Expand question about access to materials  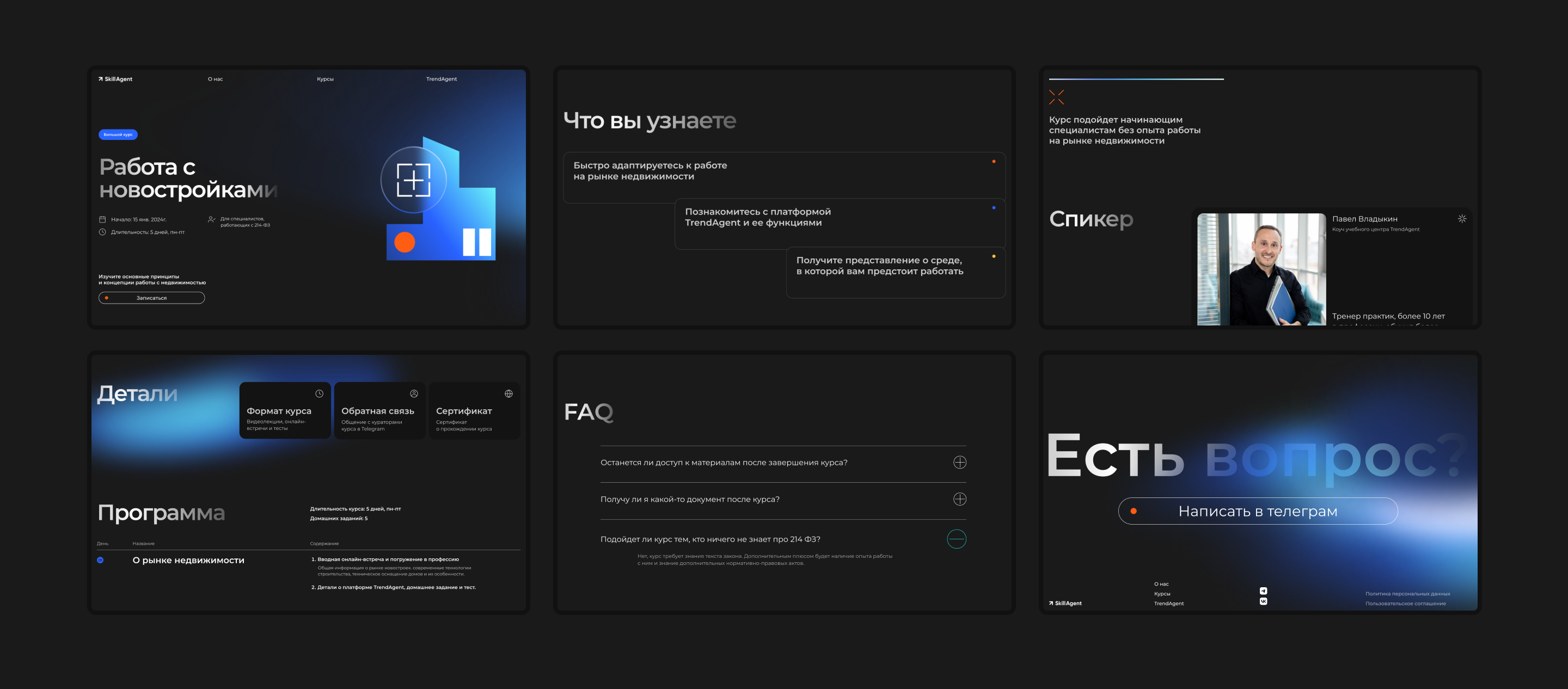(959, 463)
